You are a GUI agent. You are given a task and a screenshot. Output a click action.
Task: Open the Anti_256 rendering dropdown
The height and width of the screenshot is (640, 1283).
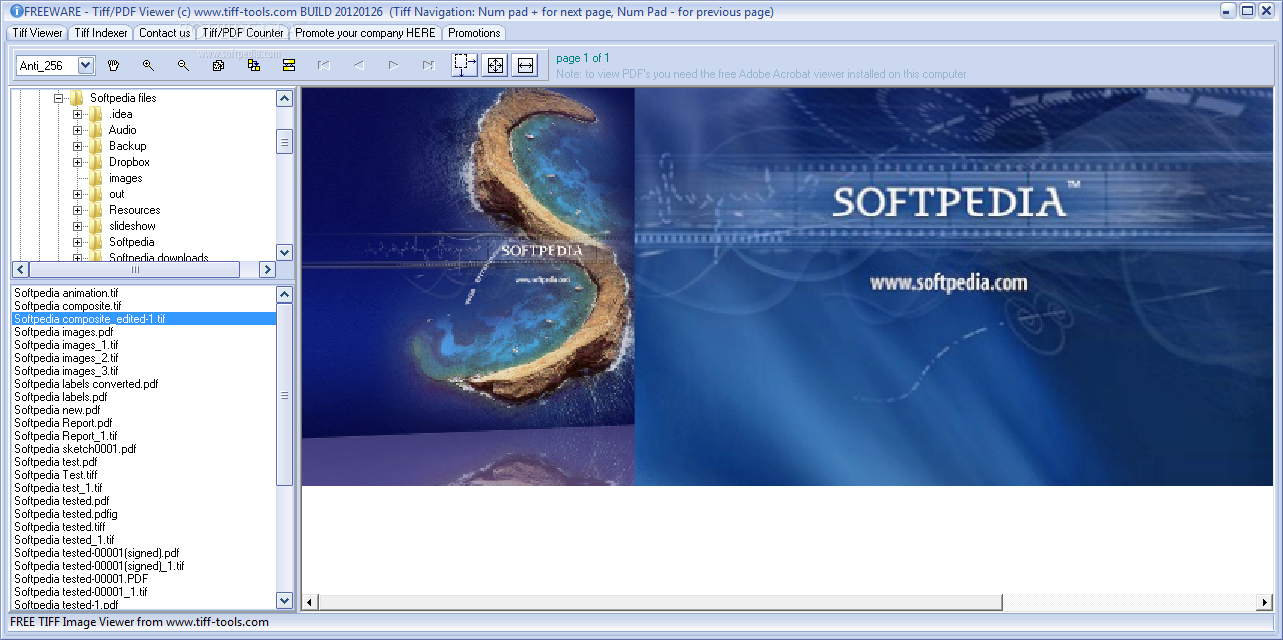tap(85, 66)
